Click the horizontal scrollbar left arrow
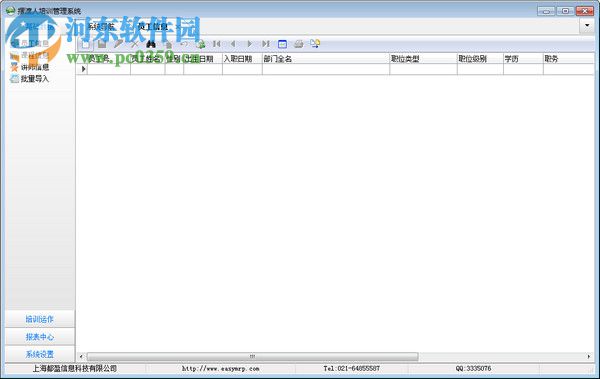The image size is (600, 379). 81,356
